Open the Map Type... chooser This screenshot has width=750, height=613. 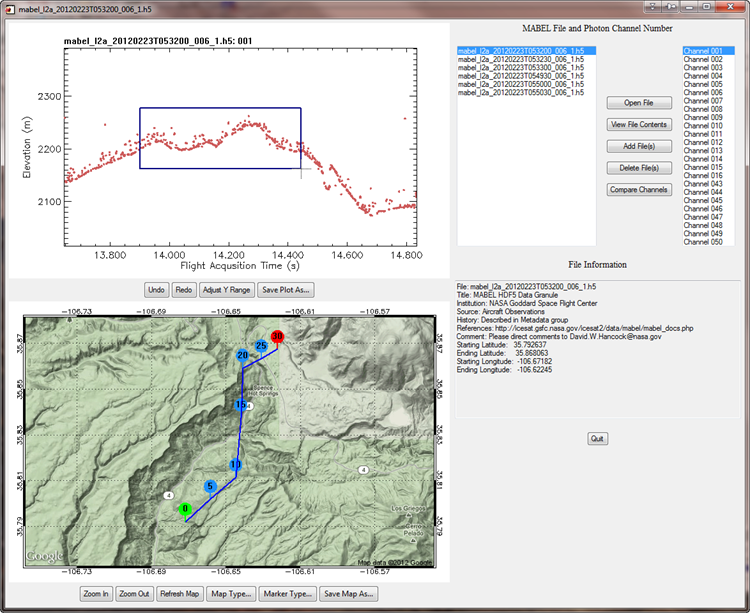pos(232,594)
